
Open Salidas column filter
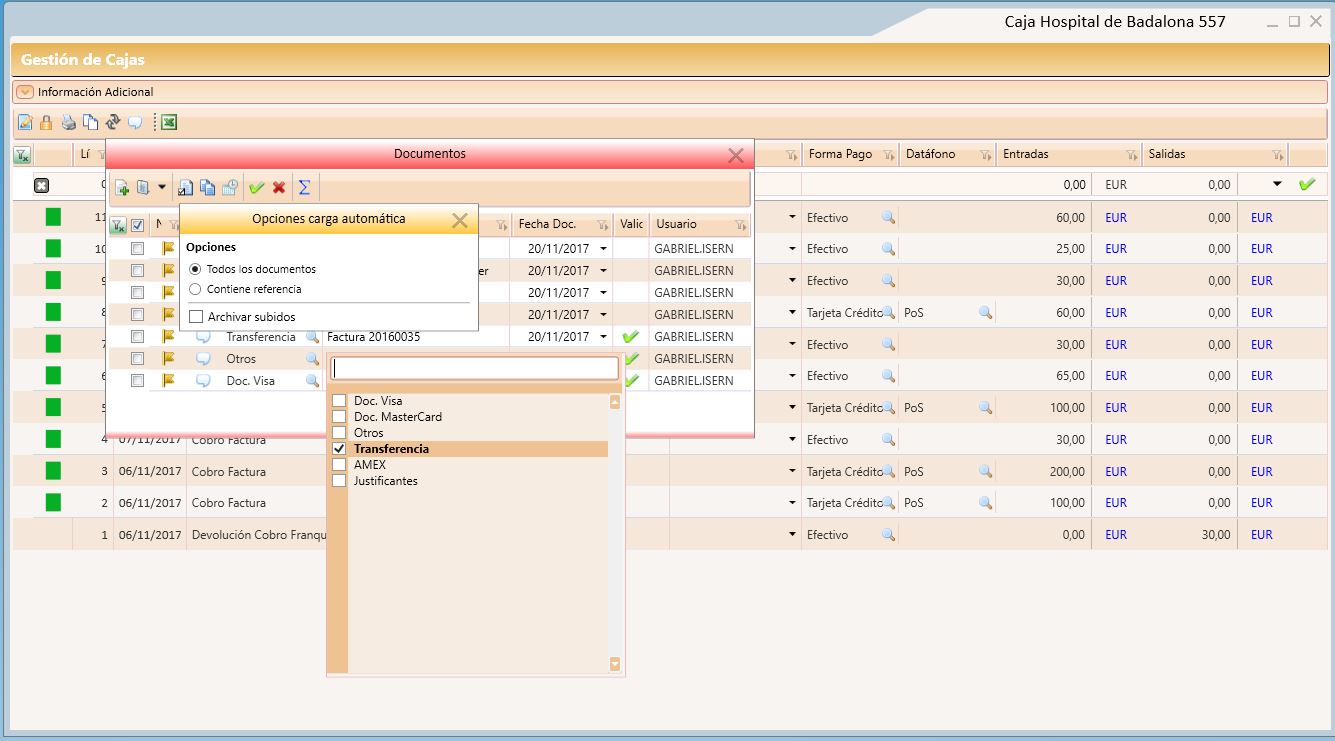1278,155
